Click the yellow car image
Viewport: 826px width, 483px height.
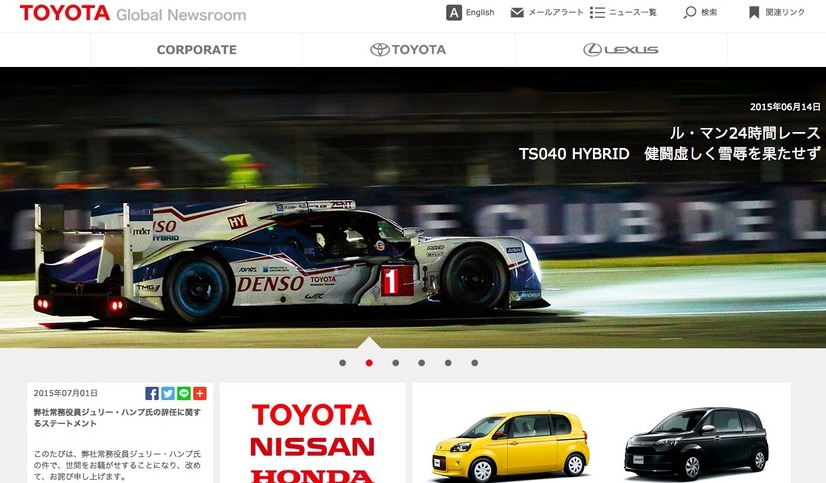(x=510, y=446)
